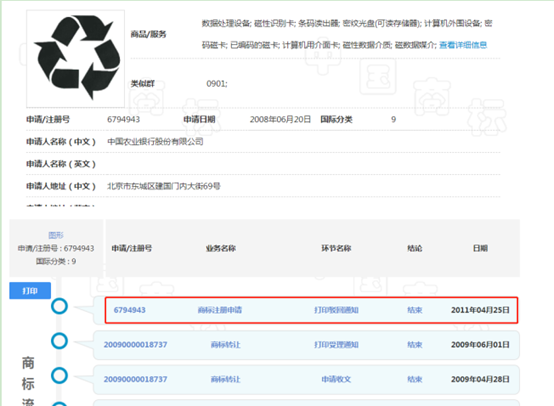Click the 环节名称 column header
Viewport: 554px width, 406px height.
[336, 248]
